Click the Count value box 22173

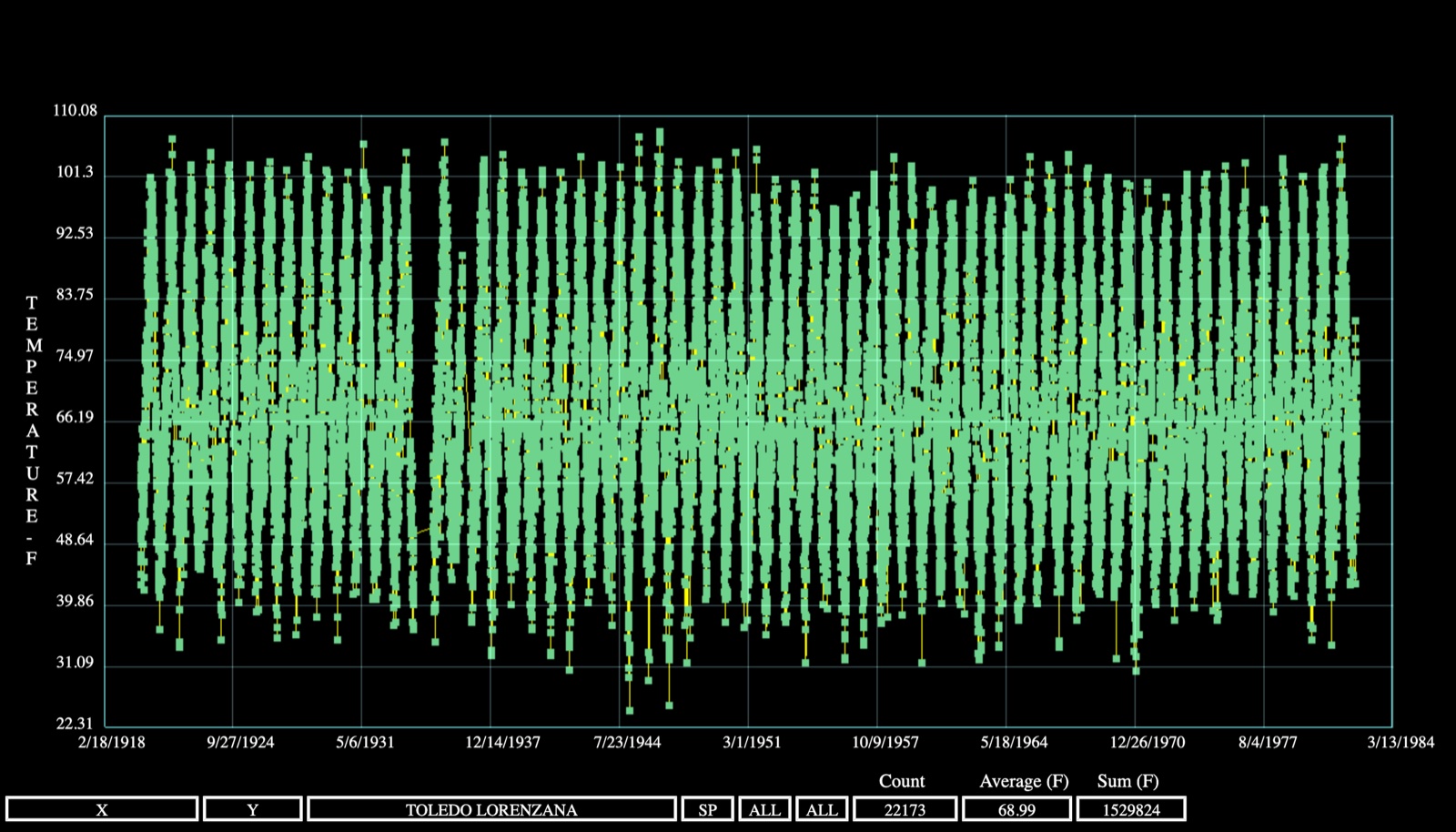pos(905,809)
